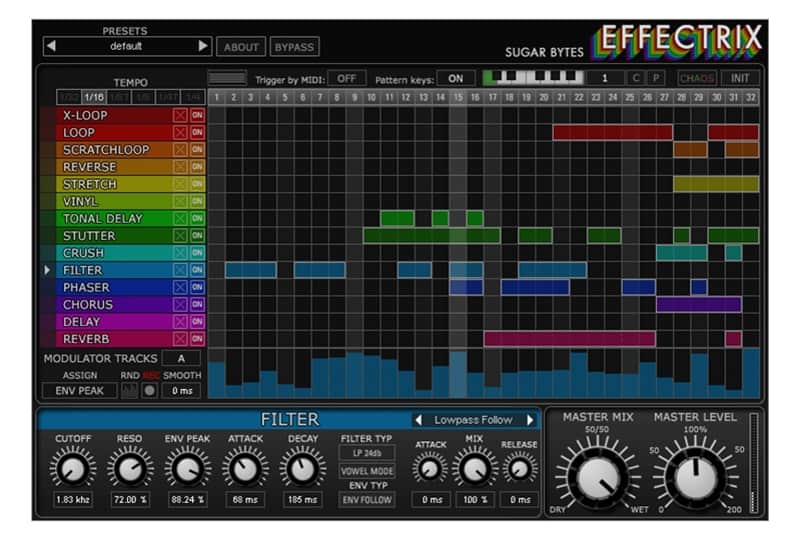Select previous filter preset before Lowpass Follow
Image resolution: width=800 pixels, height=533 pixels.
pos(418,420)
